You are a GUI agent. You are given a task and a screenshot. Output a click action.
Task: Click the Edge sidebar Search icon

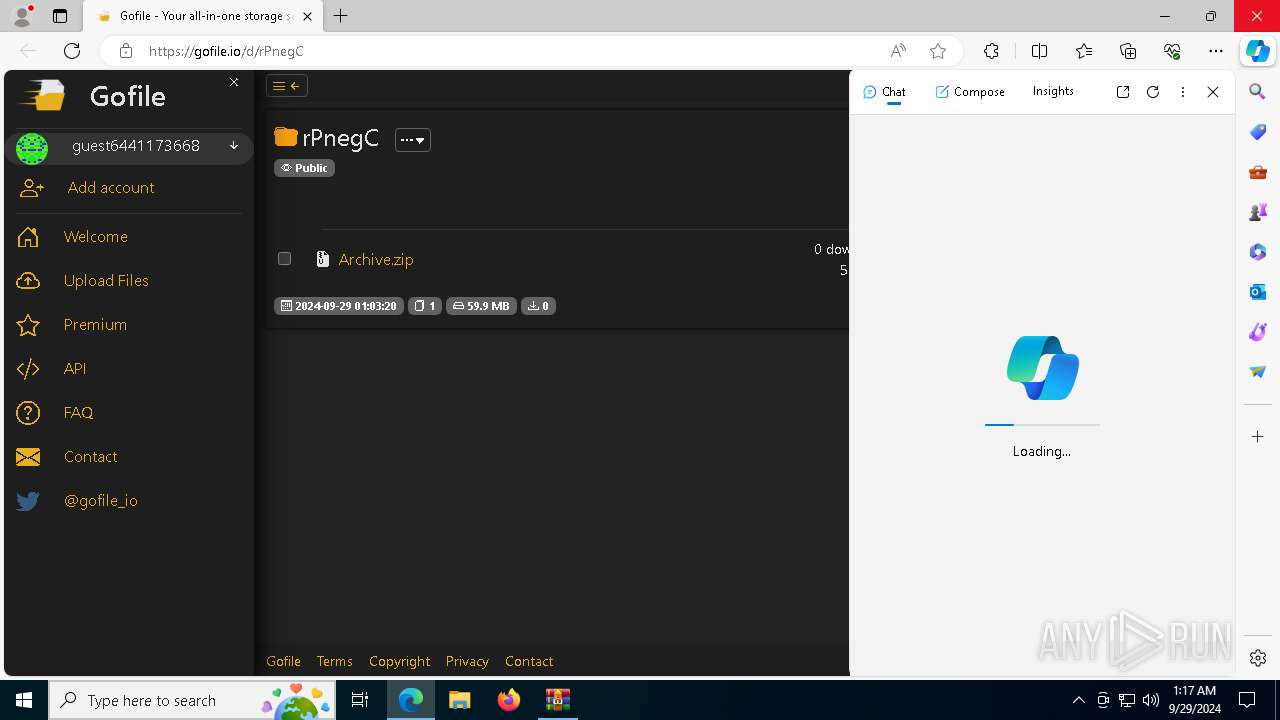tap(1258, 92)
